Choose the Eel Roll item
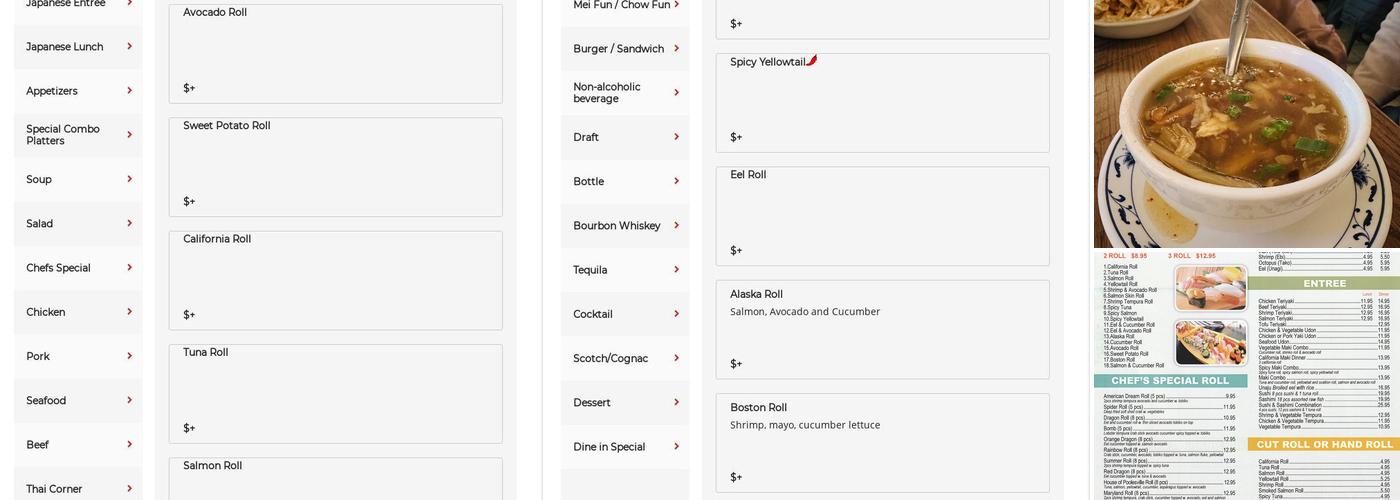This screenshot has width=1400, height=500. [x=882, y=216]
